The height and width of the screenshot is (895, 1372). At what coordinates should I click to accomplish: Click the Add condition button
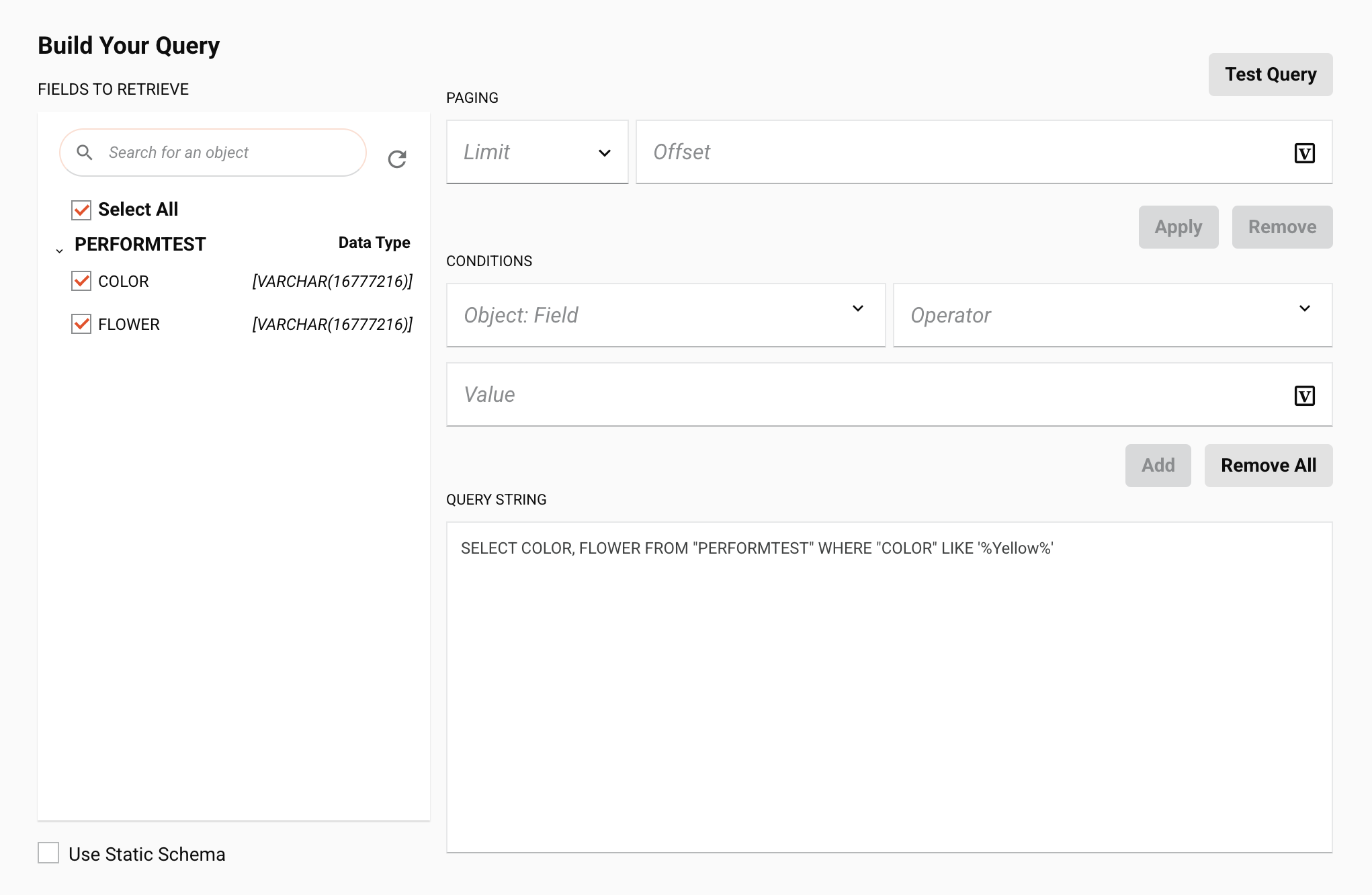click(1158, 465)
